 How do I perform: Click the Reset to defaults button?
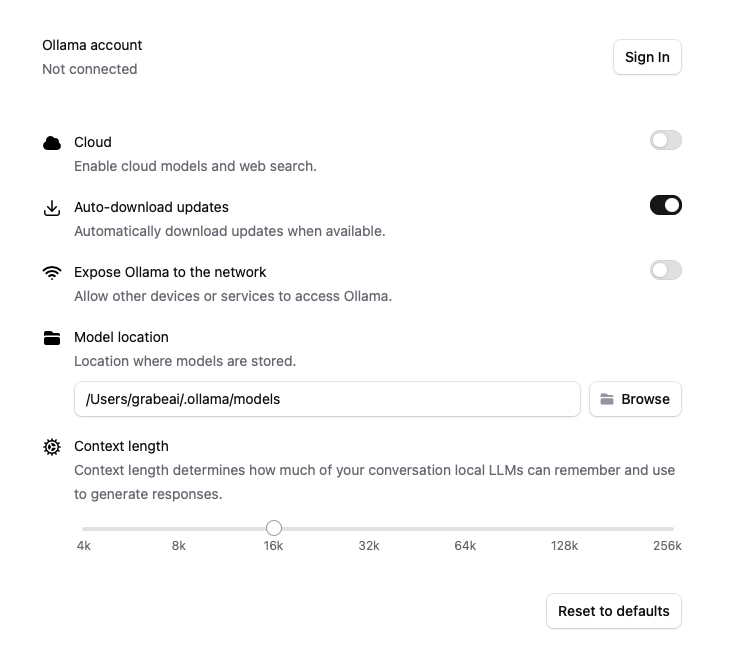coord(614,611)
